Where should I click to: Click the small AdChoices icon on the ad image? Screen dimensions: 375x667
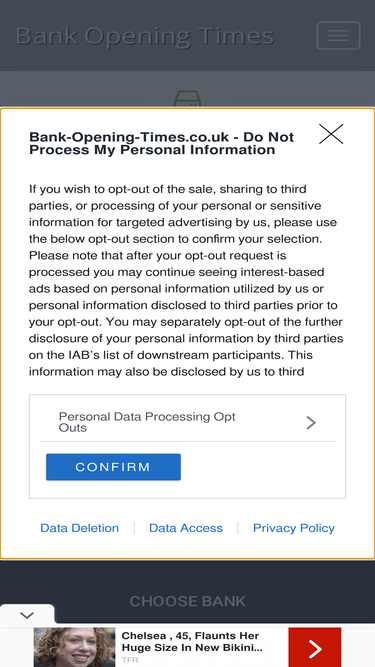pyautogui.click(x=38, y=631)
